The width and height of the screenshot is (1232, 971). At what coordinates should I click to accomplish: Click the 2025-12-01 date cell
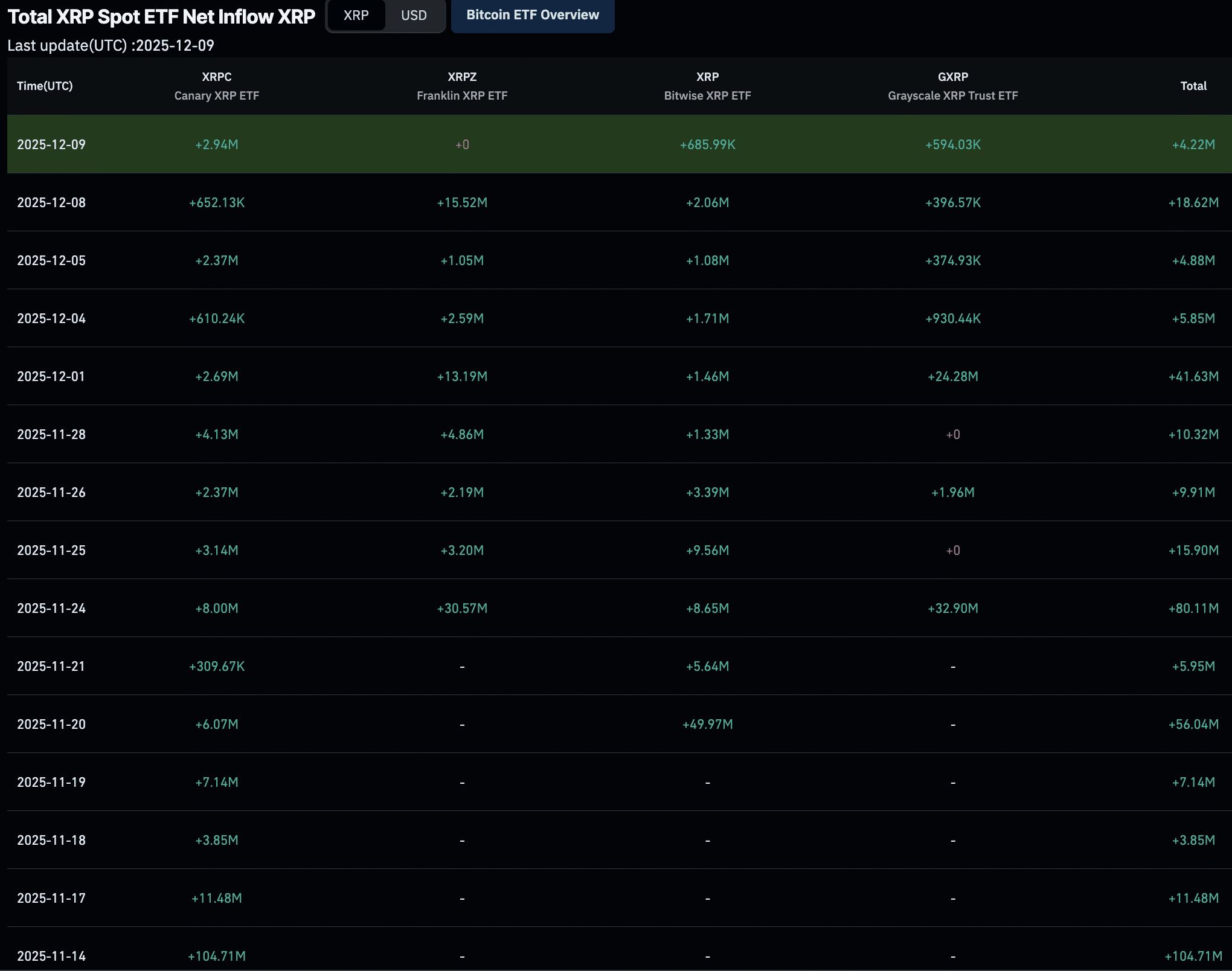51,376
